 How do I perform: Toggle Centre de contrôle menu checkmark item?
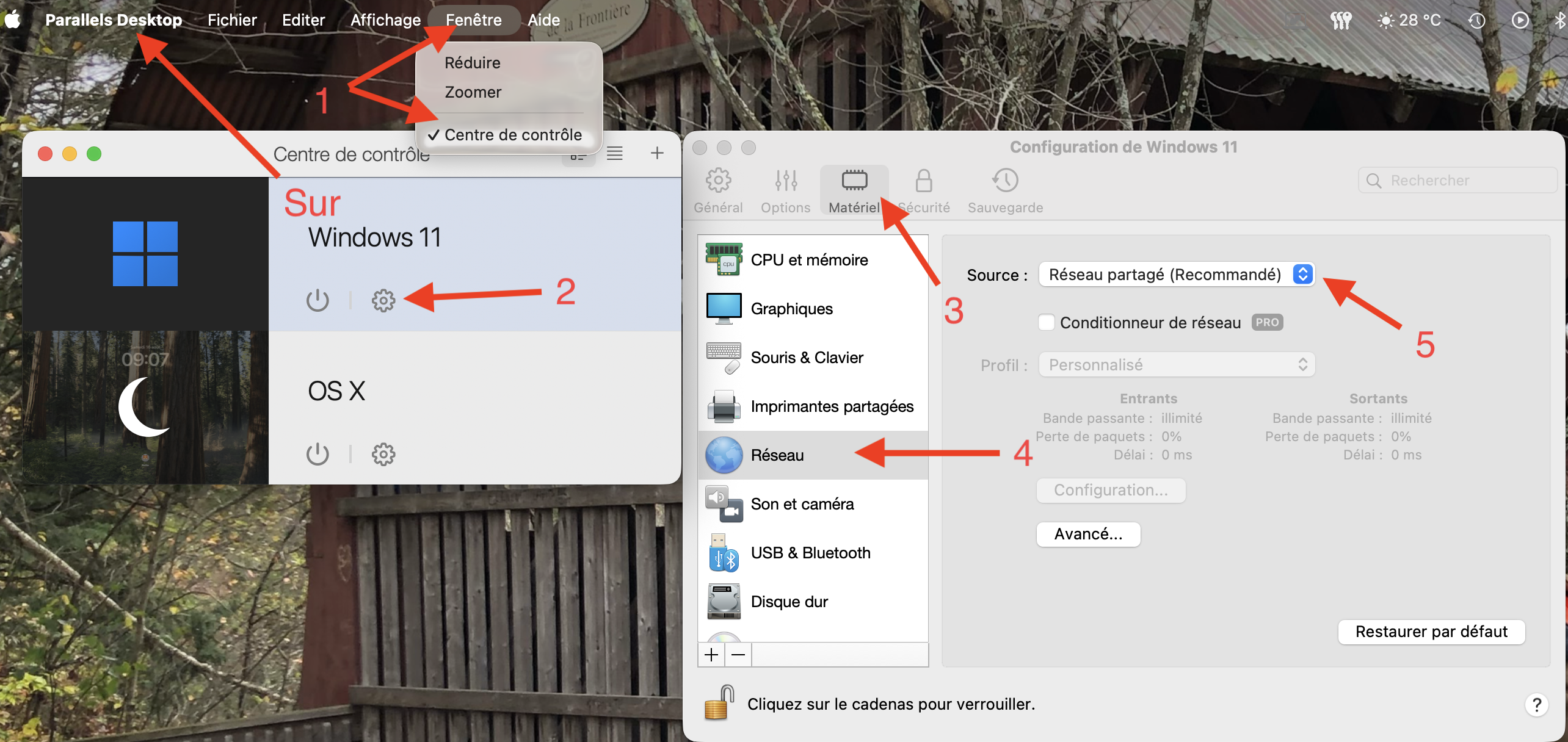pos(512,135)
